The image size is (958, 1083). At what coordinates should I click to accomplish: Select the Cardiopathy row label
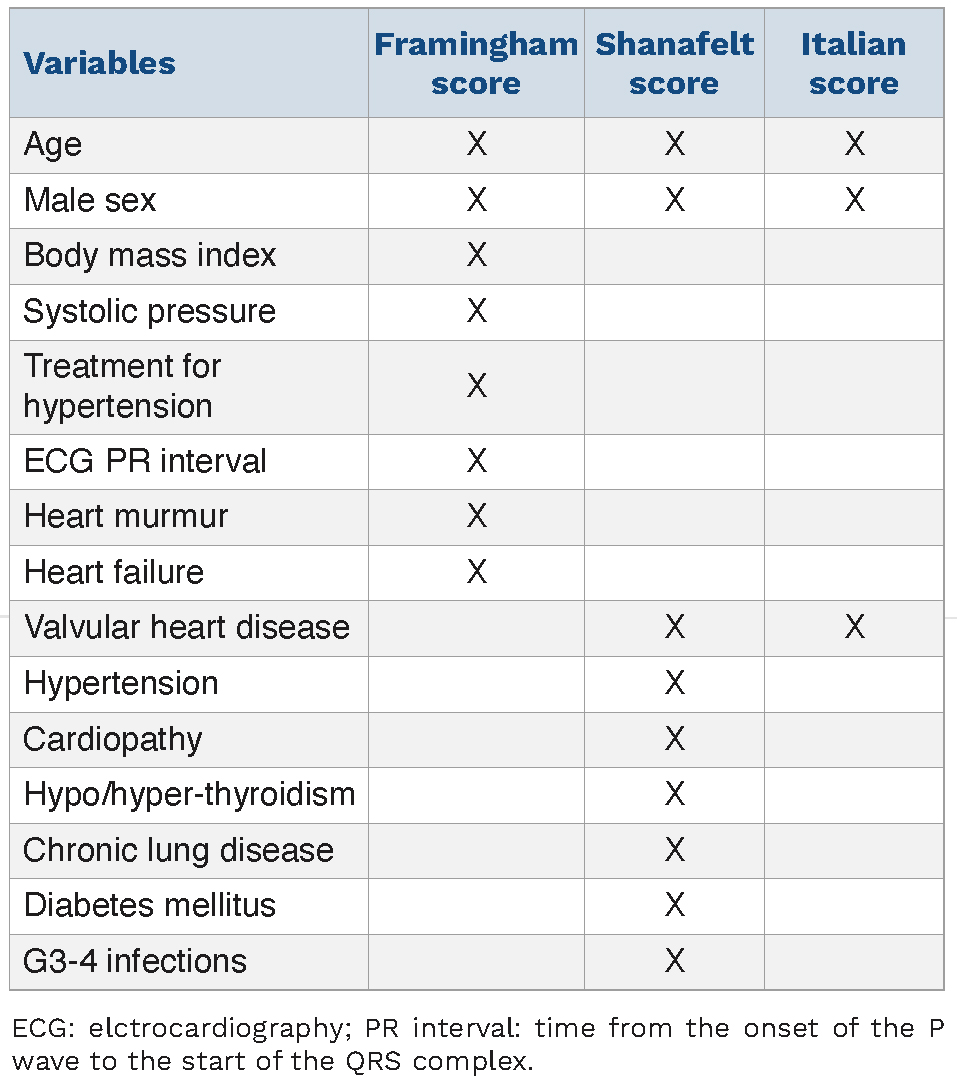point(113,739)
